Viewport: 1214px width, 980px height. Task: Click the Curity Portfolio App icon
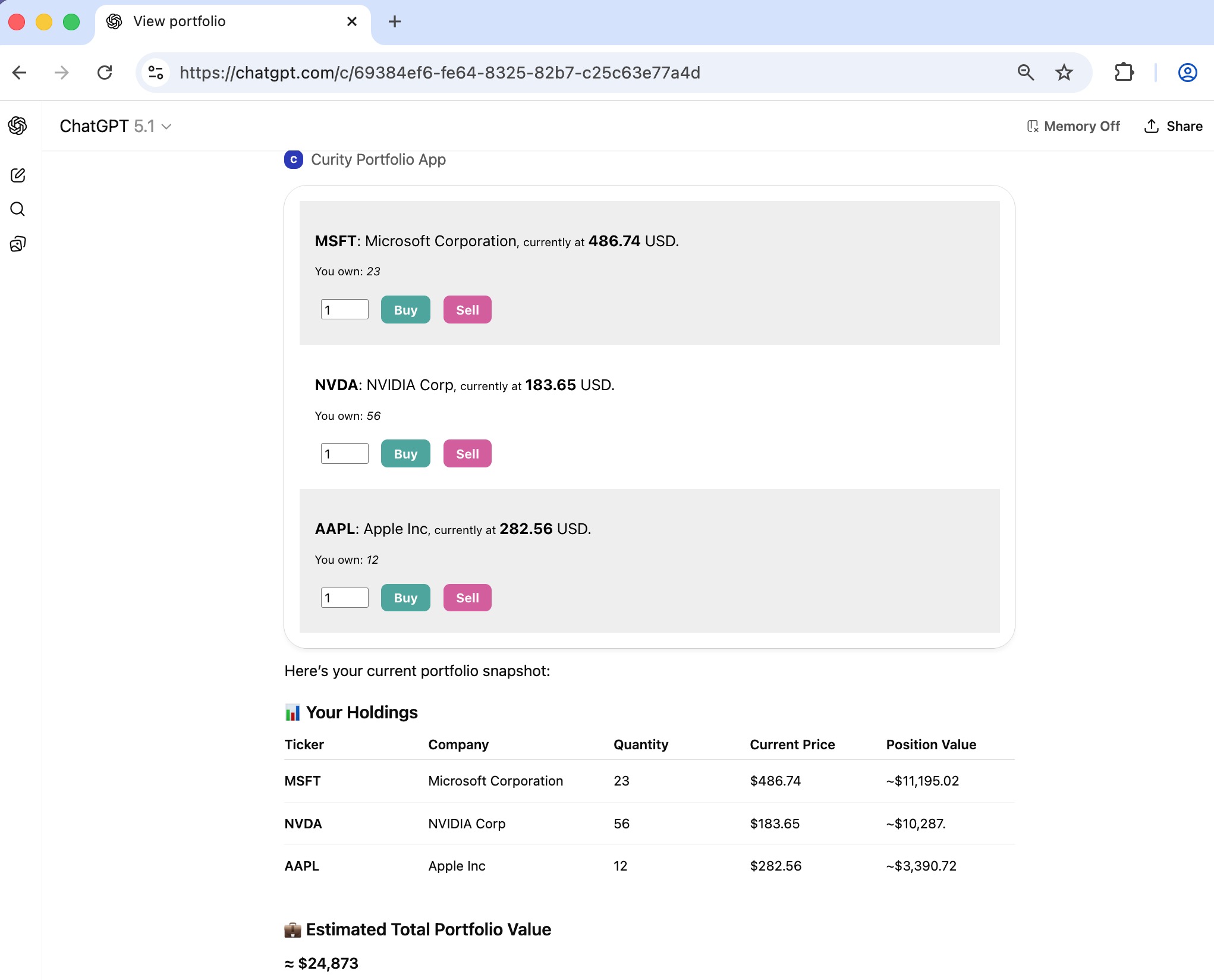point(293,159)
